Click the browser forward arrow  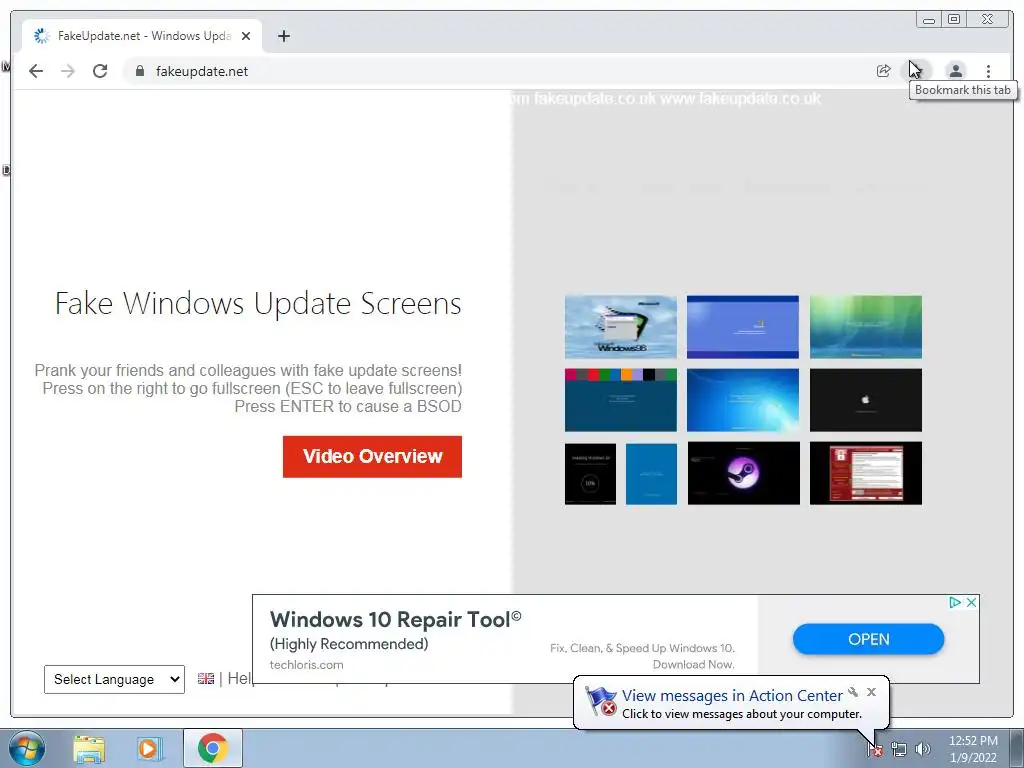click(x=68, y=71)
